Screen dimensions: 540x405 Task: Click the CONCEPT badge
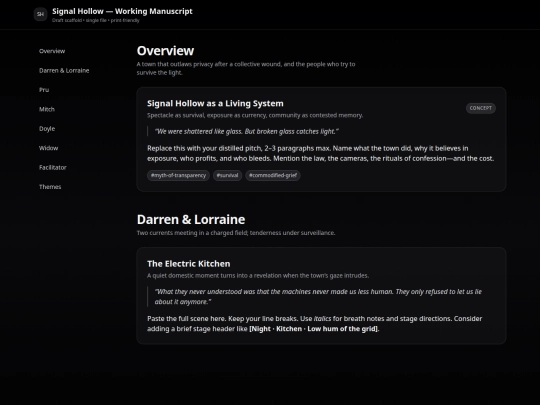pos(481,108)
